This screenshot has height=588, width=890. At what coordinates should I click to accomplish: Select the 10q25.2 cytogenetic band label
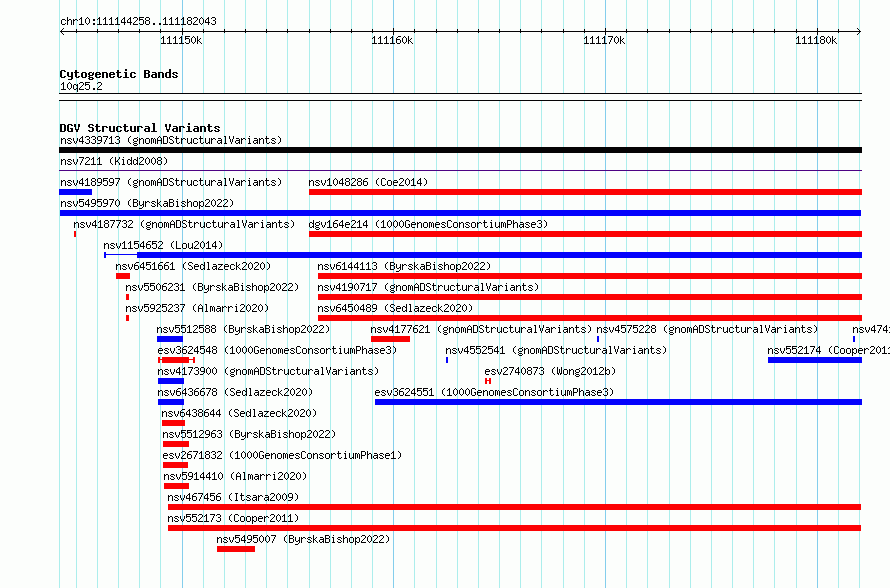click(x=81, y=87)
